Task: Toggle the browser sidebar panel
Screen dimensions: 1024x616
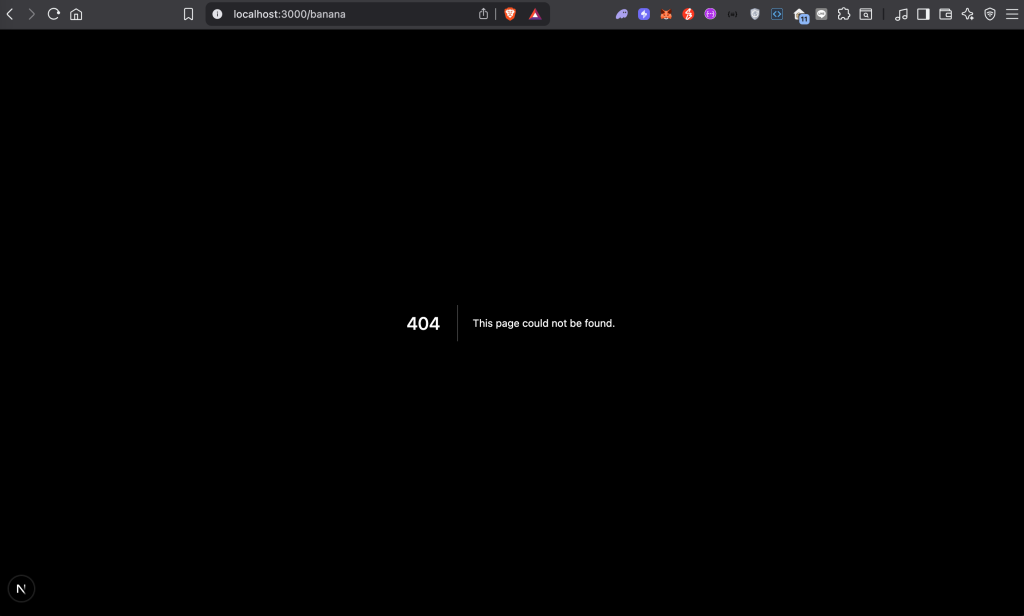Action: pyautogui.click(x=923, y=14)
